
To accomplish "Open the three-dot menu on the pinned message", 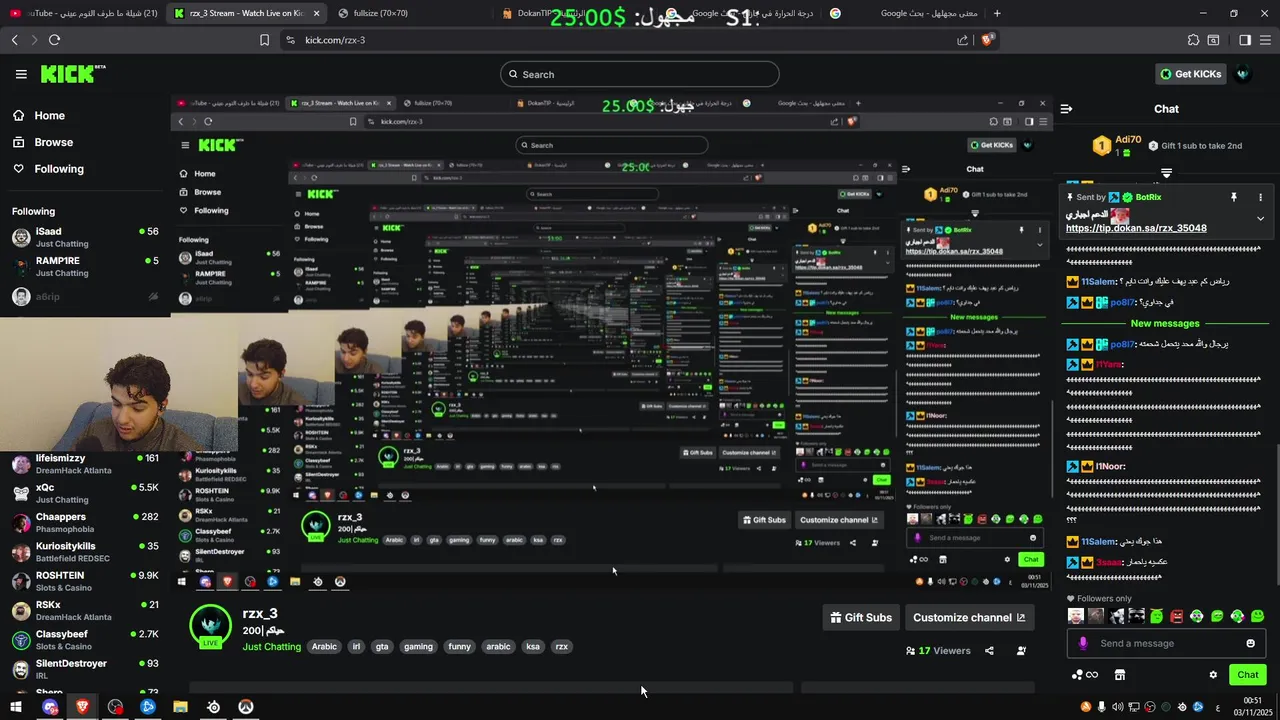I will tap(1260, 198).
